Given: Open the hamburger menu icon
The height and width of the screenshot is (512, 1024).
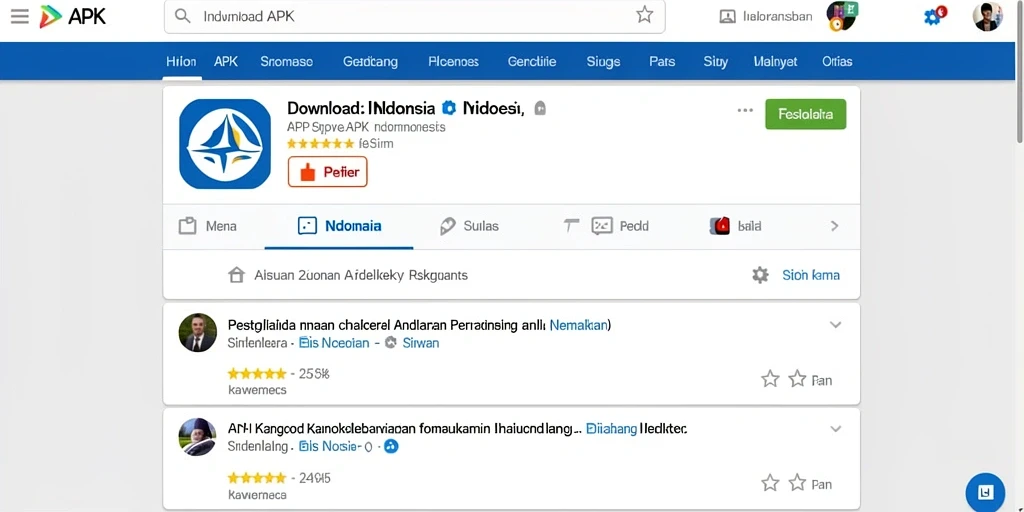Looking at the screenshot, I should point(20,16).
